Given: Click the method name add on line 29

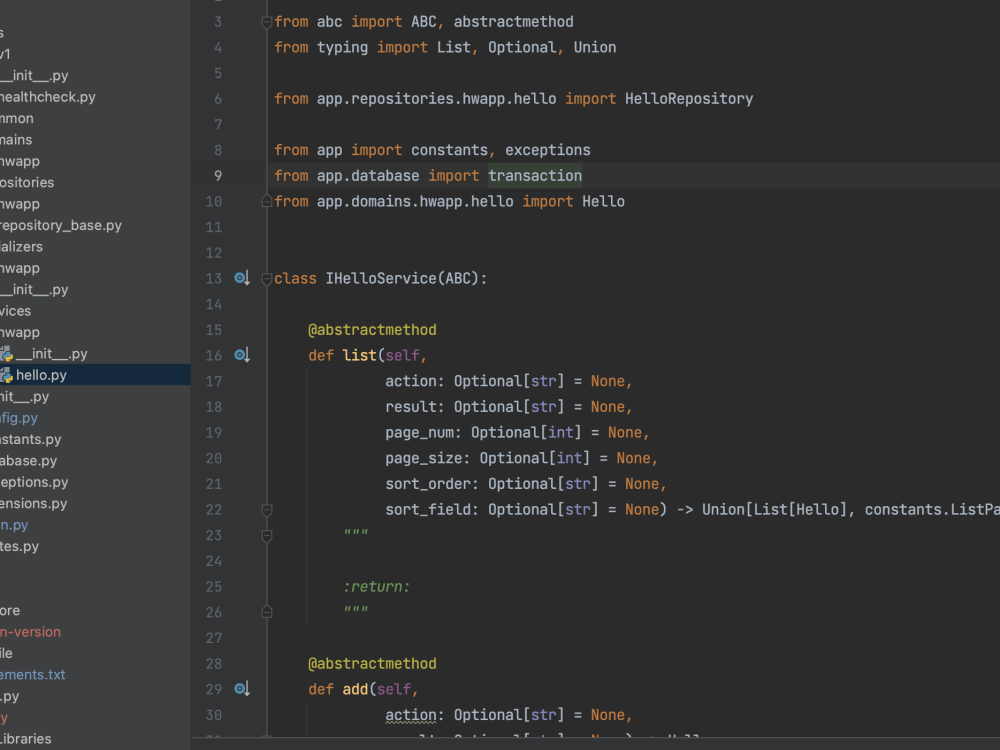Looking at the screenshot, I should (355, 689).
